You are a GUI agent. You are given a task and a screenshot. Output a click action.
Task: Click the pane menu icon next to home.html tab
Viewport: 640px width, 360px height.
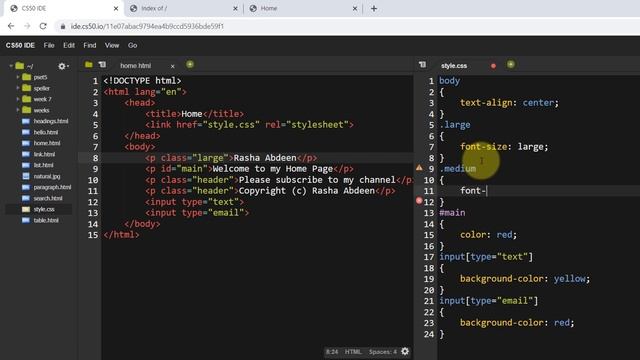click(x=102, y=64)
